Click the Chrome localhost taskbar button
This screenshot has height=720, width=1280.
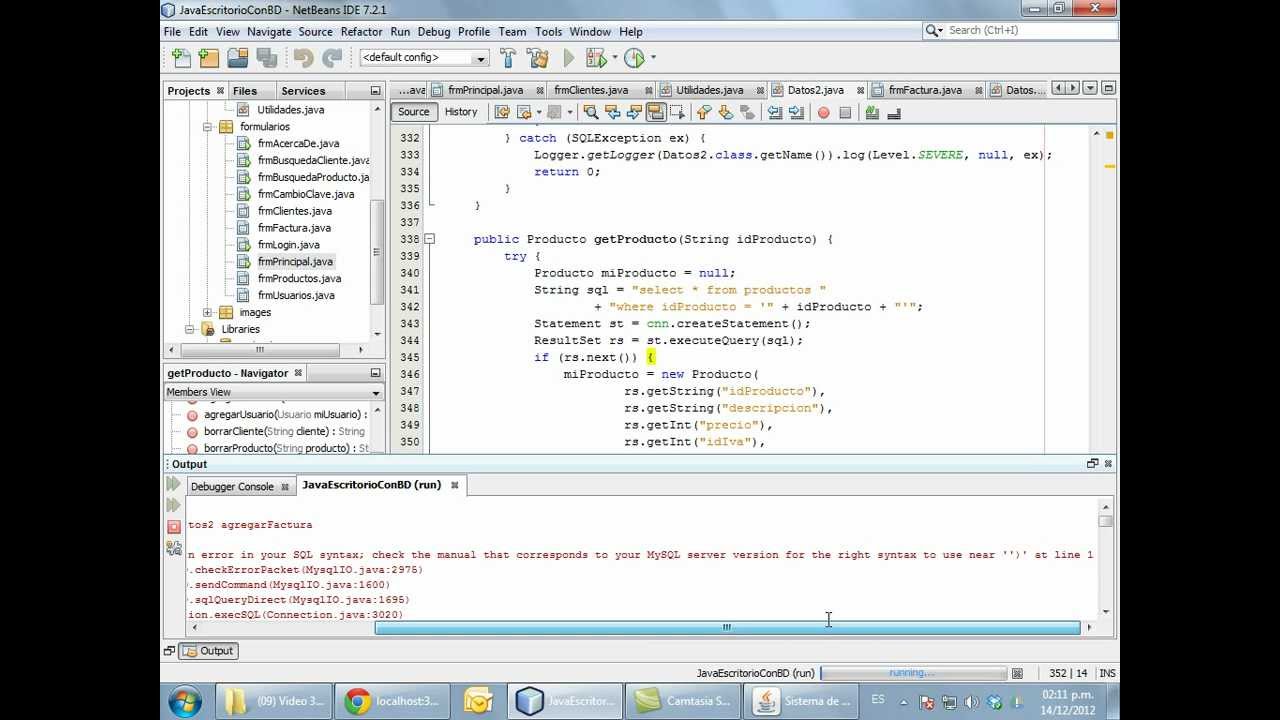pos(392,701)
